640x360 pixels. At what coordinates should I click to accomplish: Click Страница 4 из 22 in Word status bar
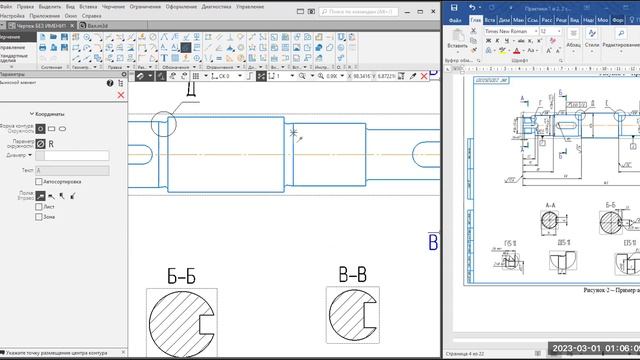pos(464,354)
